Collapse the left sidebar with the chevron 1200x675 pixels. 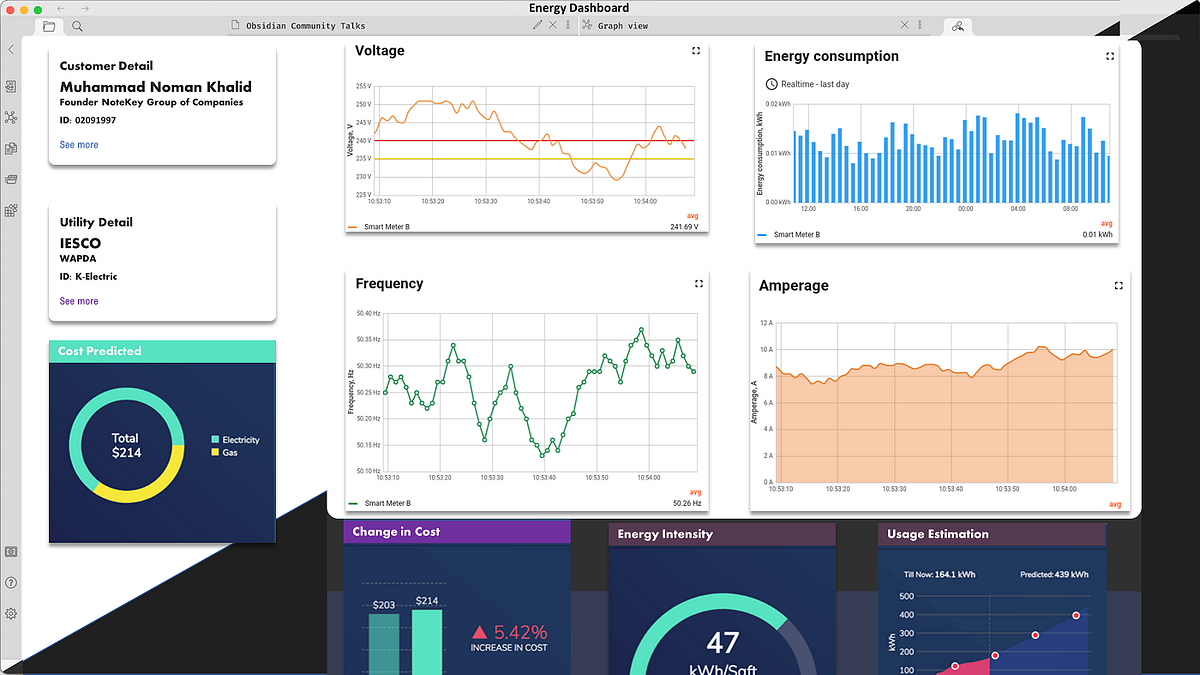11,48
